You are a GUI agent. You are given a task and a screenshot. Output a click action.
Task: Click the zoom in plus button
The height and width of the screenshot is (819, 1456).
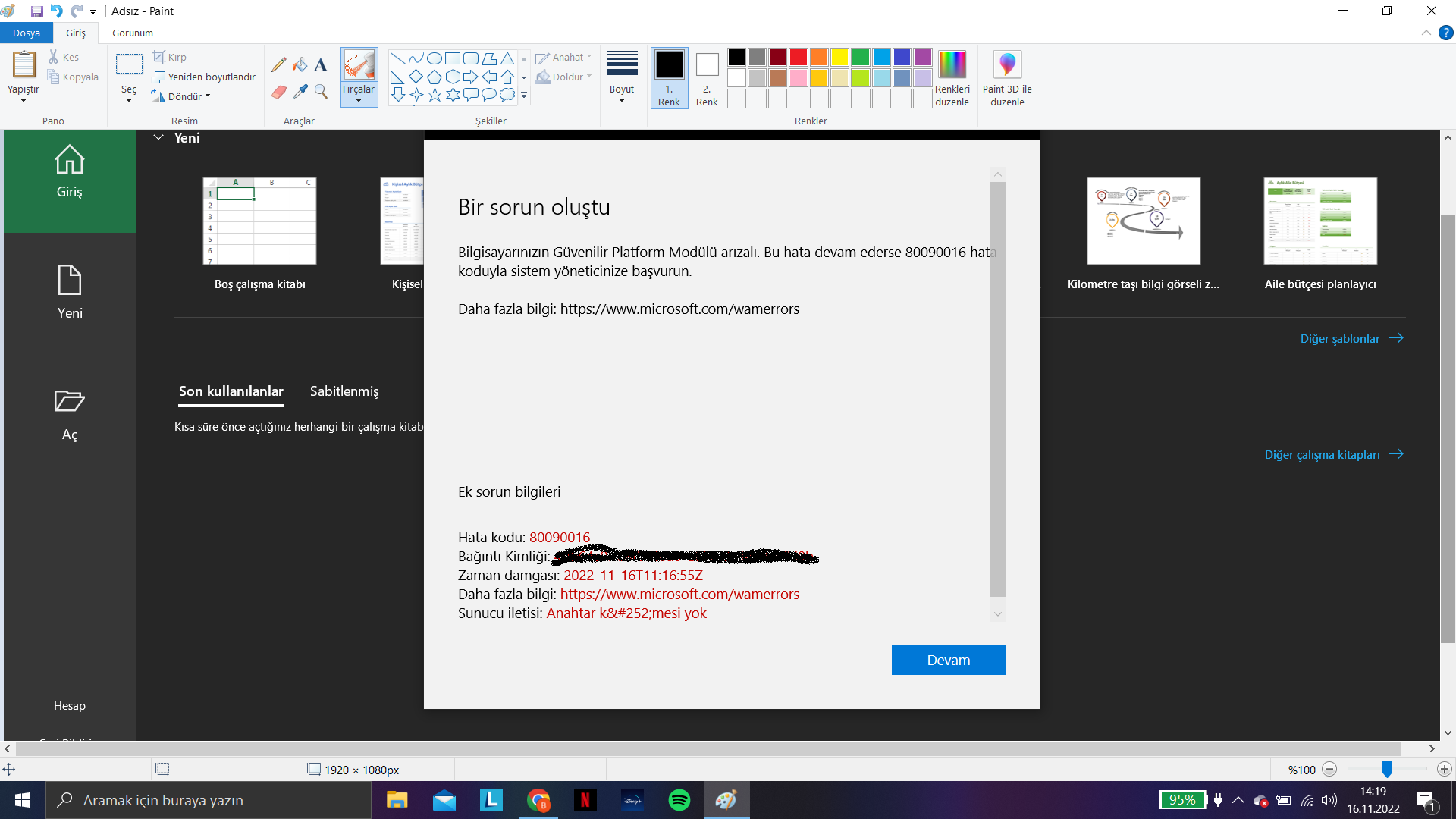(x=1445, y=770)
